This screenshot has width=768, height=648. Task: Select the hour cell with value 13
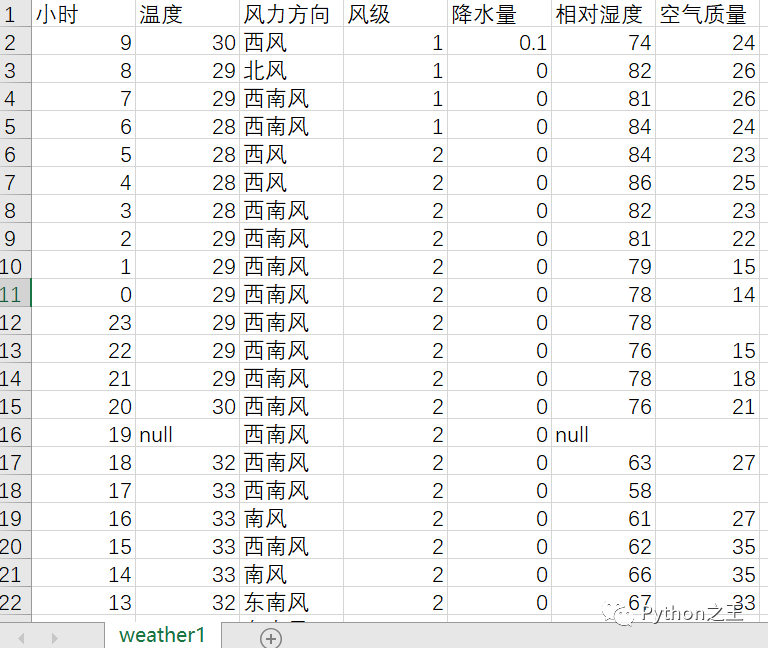83,602
